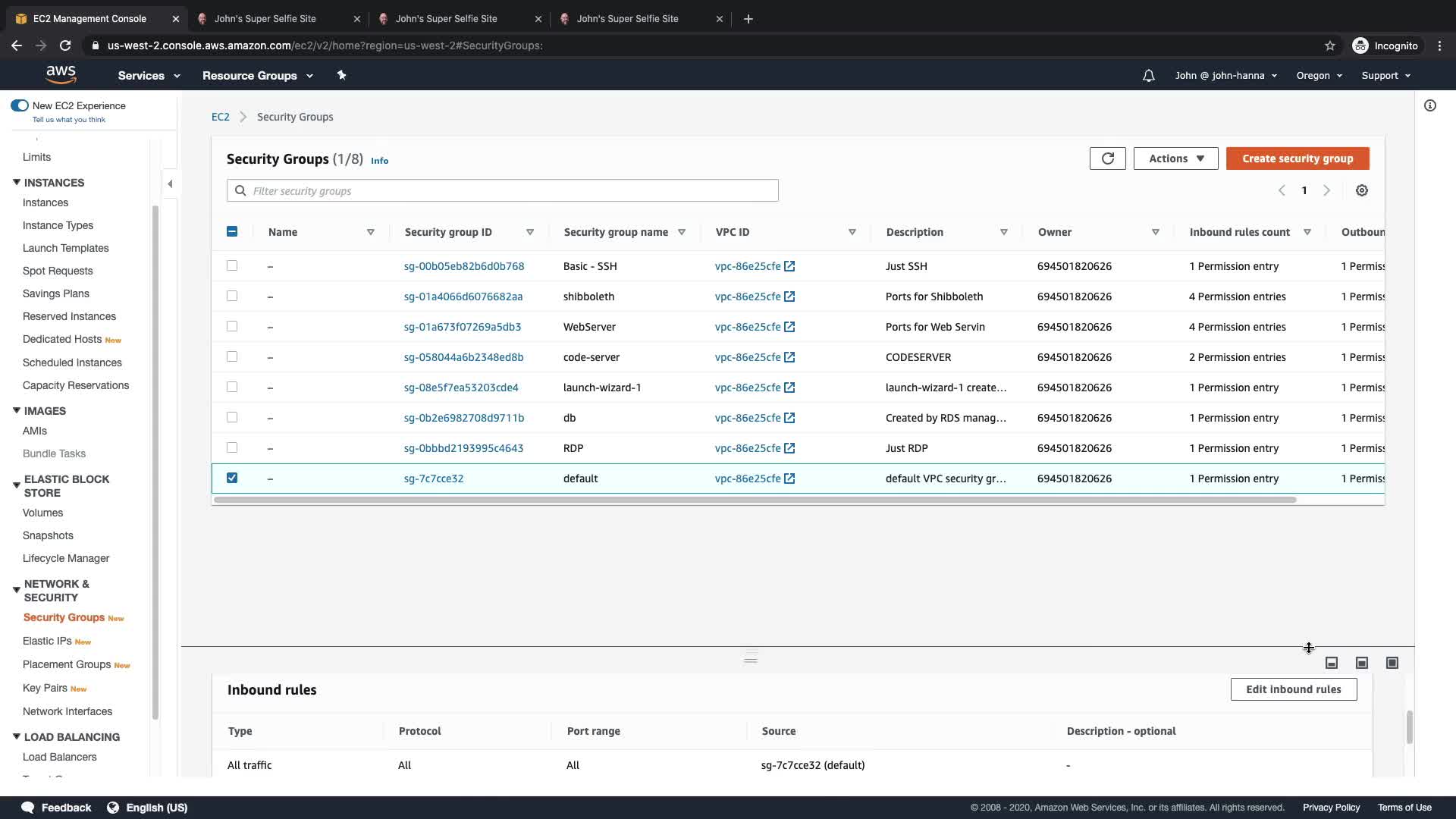Image resolution: width=1456 pixels, height=819 pixels.
Task: Switch to second John's Super Selfie Site tab
Action: (446, 19)
